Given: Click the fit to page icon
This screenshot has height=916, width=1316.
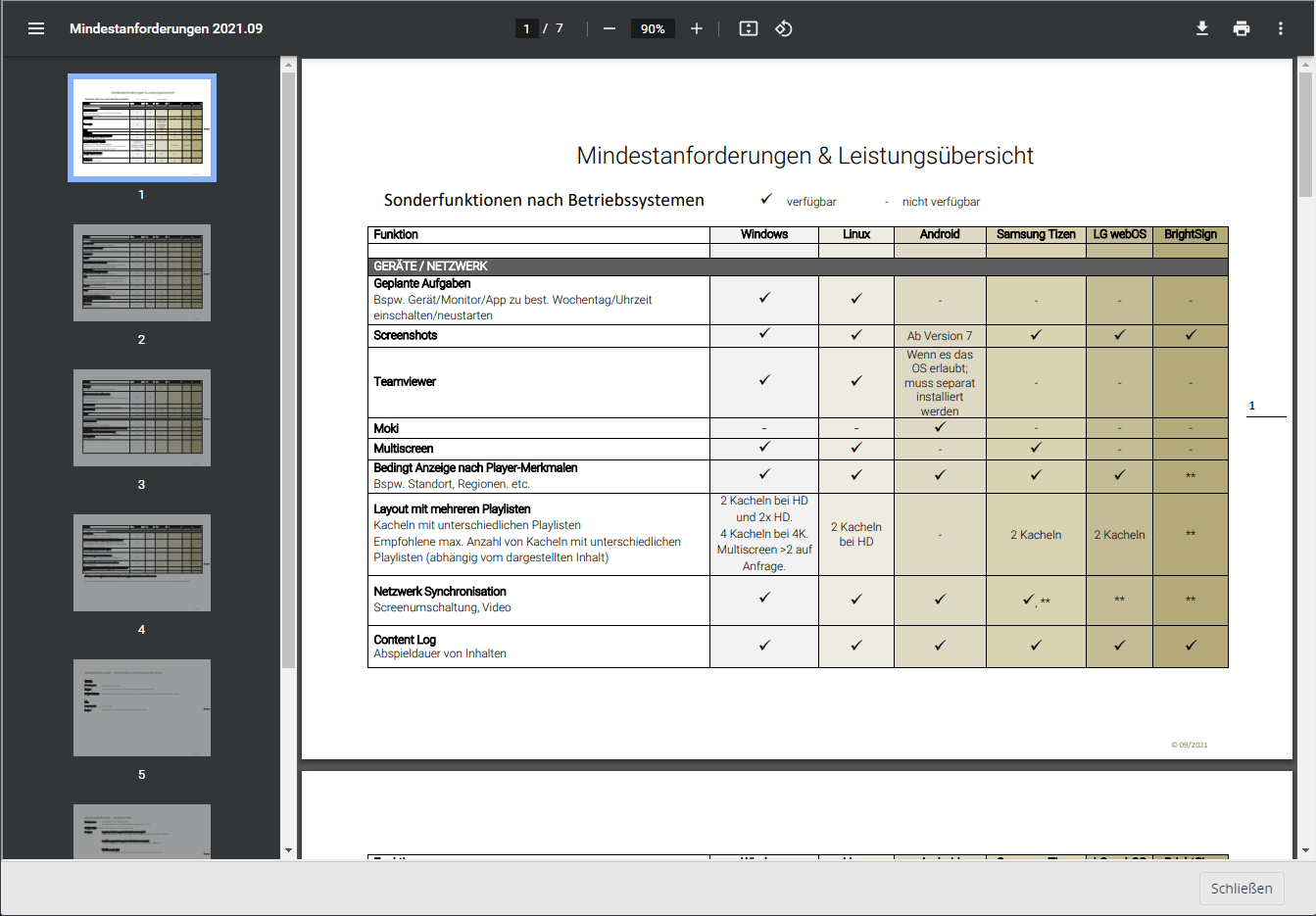Looking at the screenshot, I should (749, 28).
